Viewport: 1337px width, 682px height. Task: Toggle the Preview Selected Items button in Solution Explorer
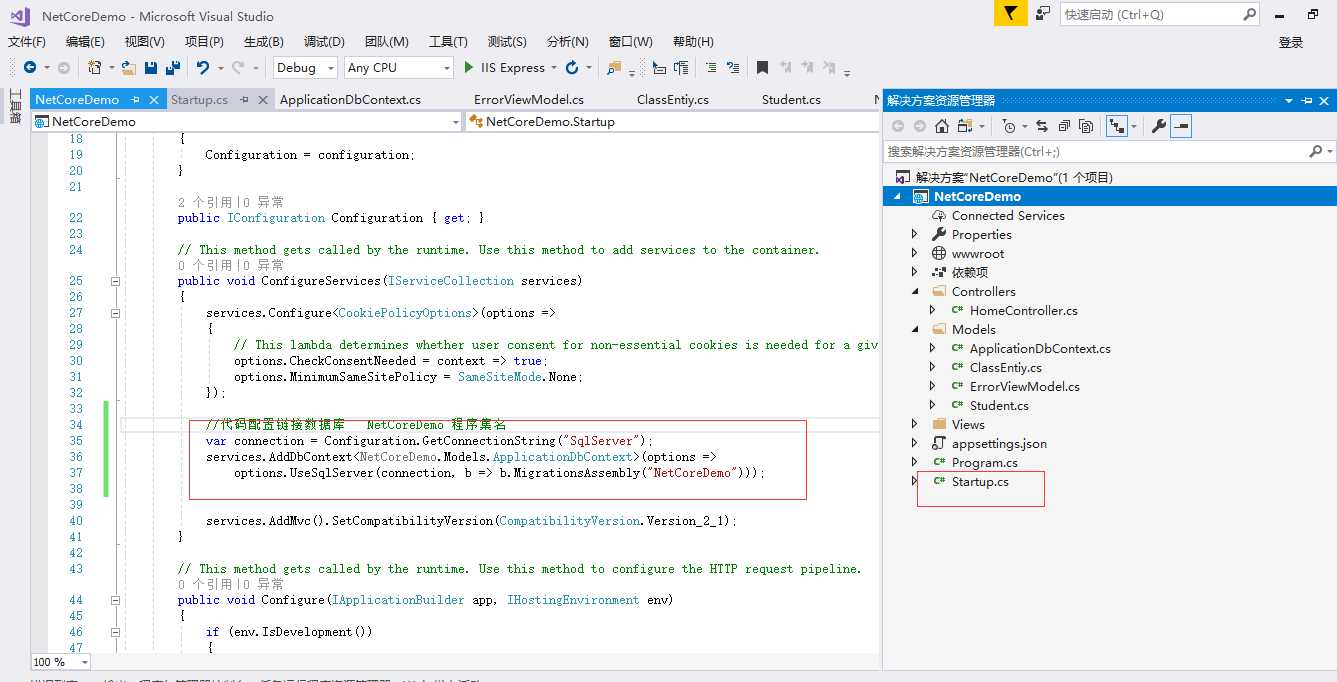[1181, 126]
